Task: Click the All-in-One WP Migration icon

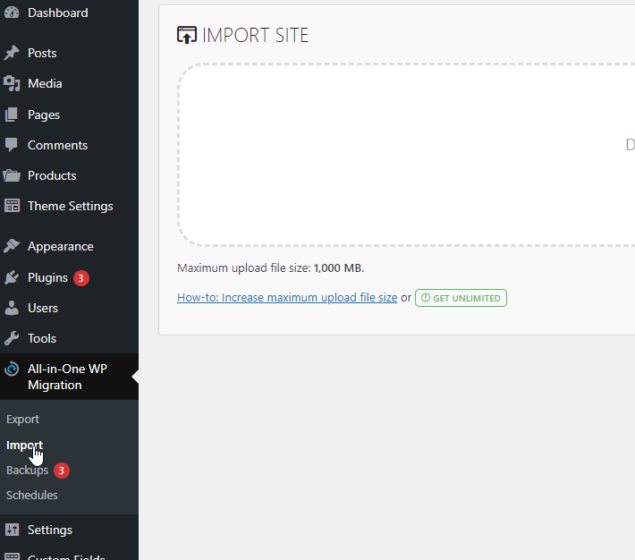Action: coord(12,369)
